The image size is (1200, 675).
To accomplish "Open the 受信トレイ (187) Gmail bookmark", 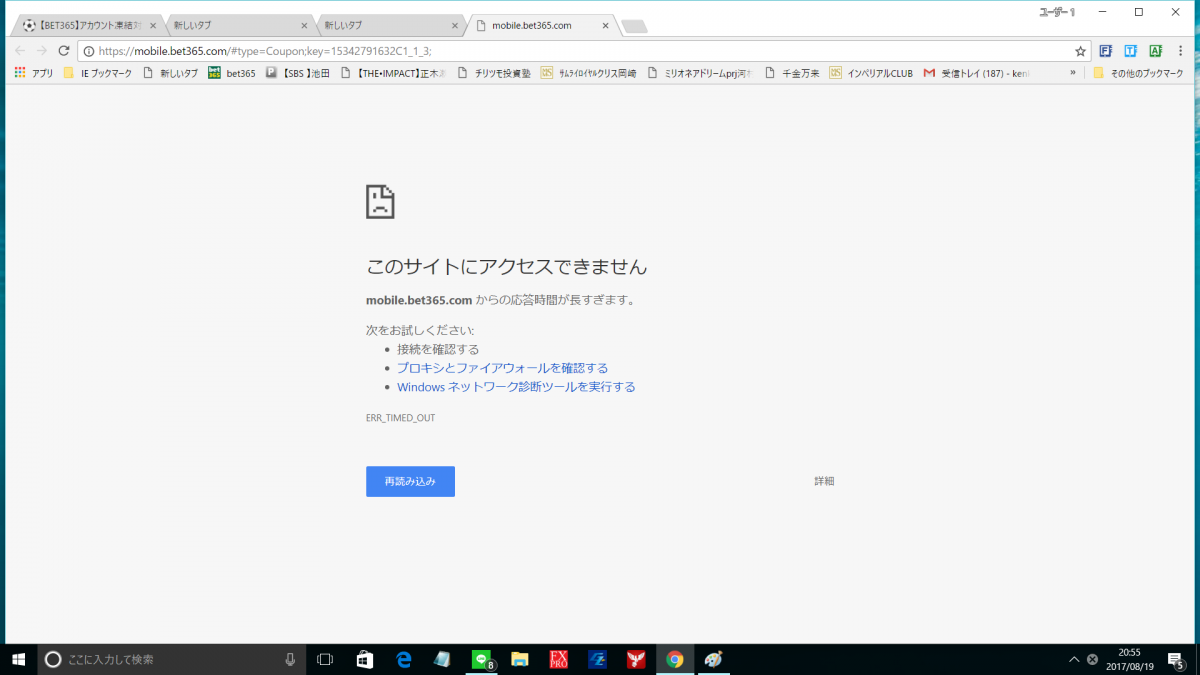I will pos(977,73).
